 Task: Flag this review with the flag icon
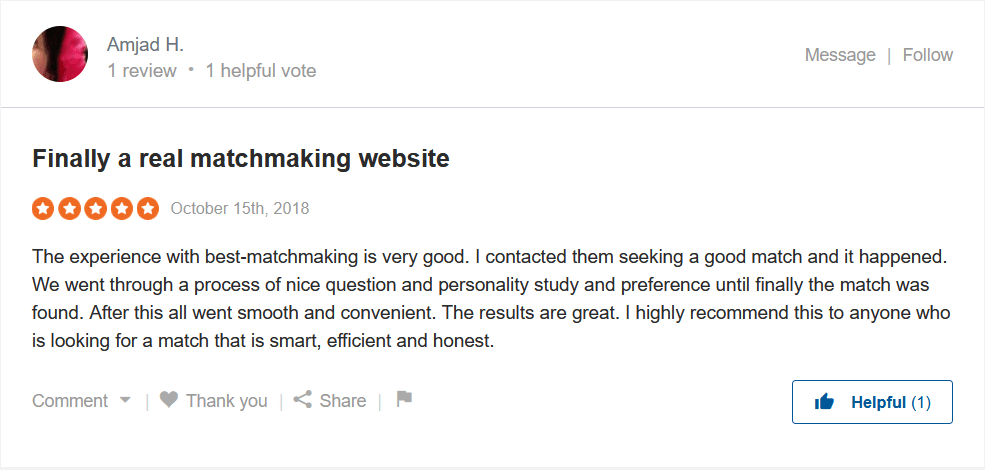404,399
